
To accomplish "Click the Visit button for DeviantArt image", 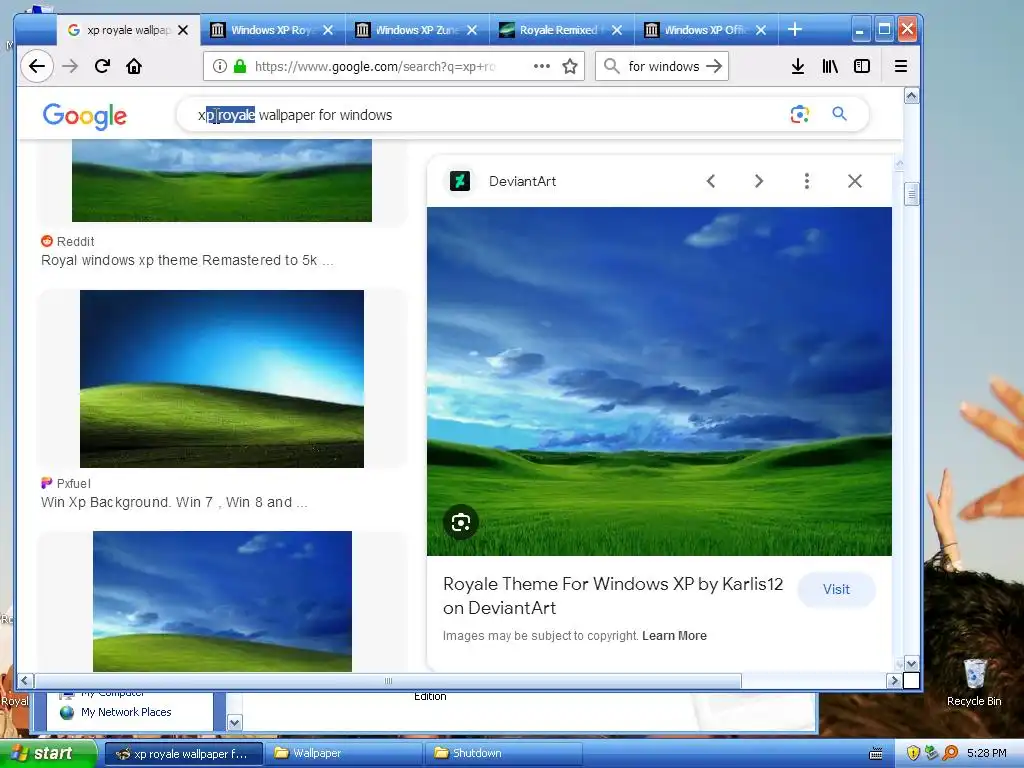I will coord(836,590).
